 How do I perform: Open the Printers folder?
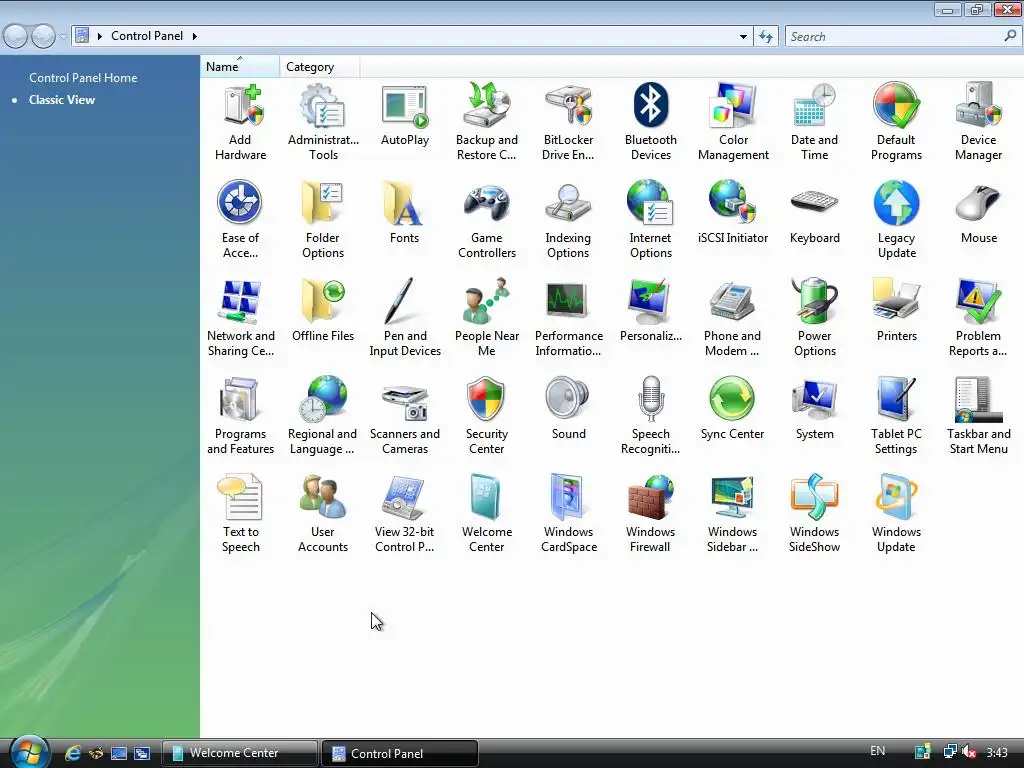tap(896, 312)
